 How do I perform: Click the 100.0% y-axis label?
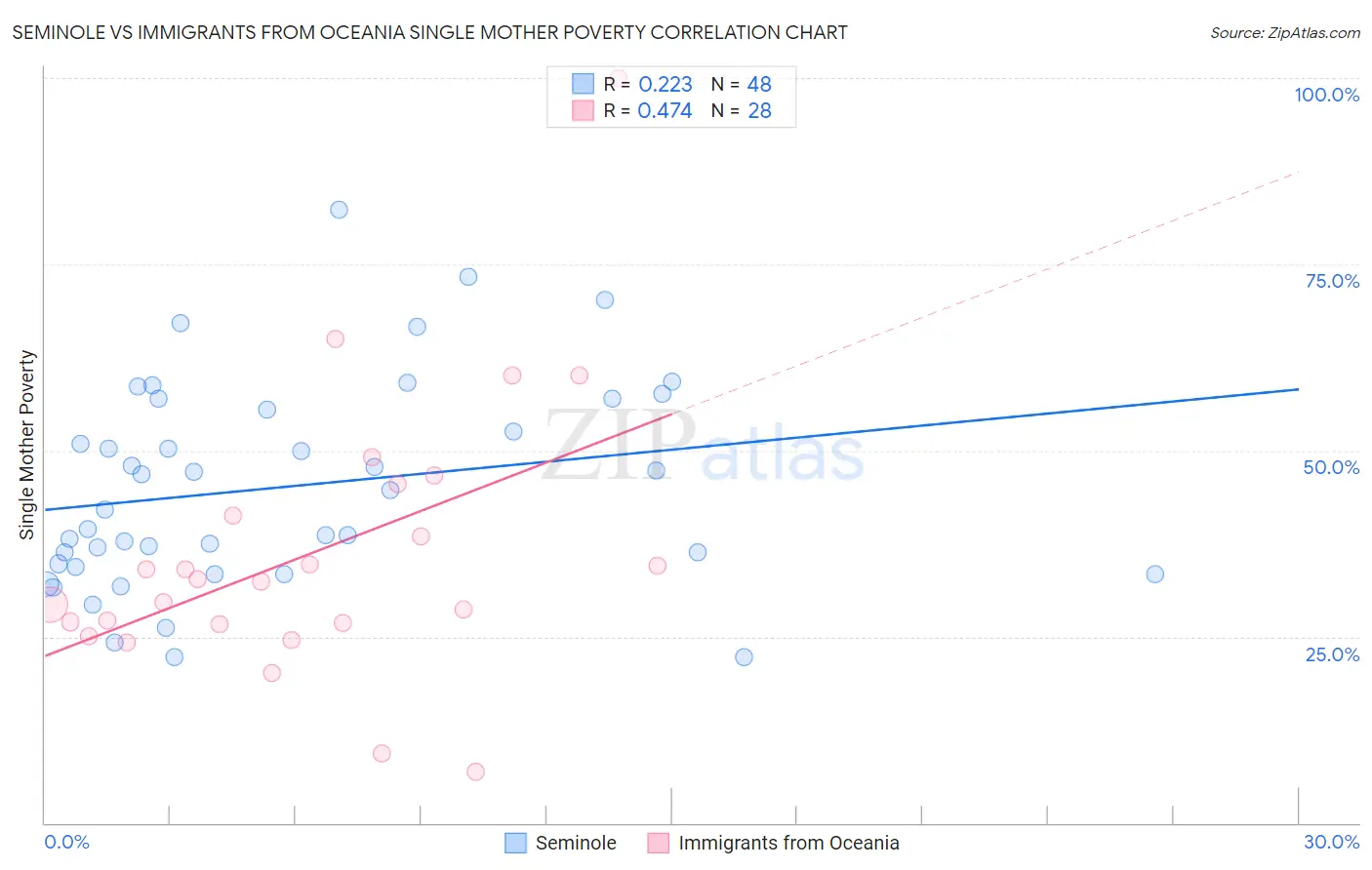click(1326, 95)
